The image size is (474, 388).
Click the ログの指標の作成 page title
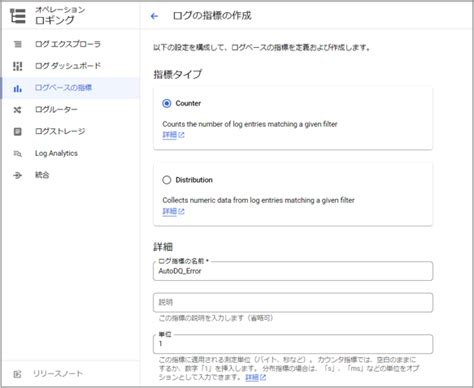[212, 16]
